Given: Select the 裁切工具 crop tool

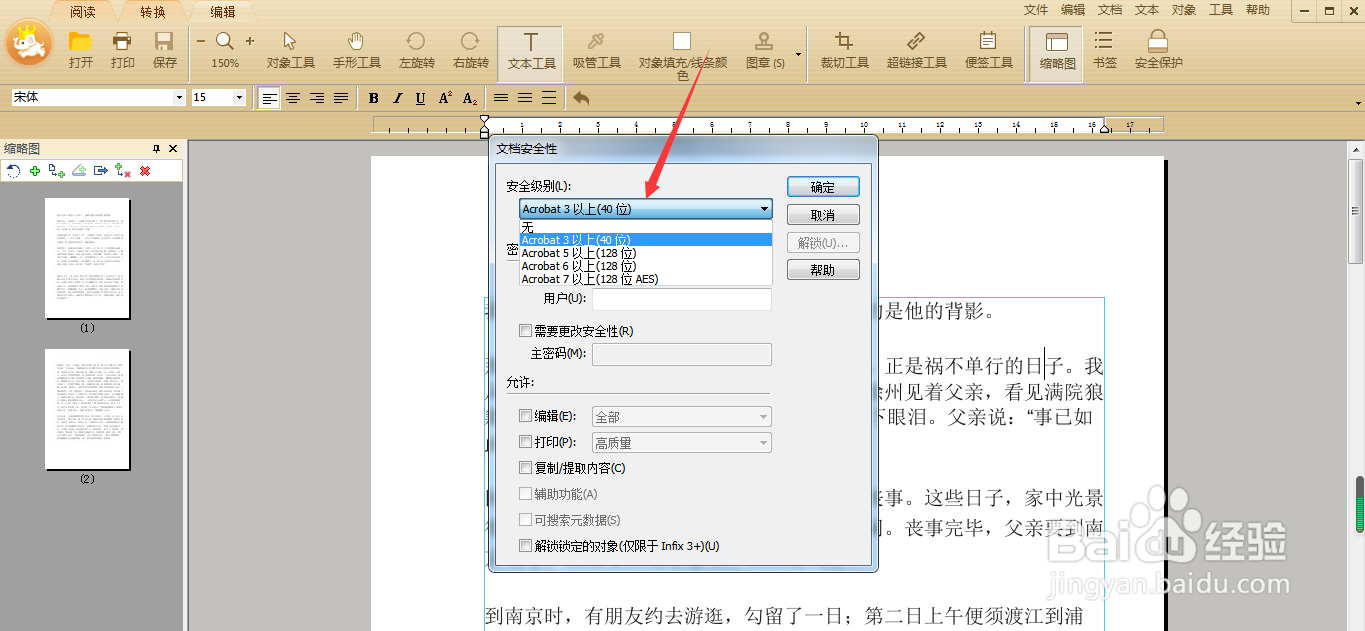Looking at the screenshot, I should (843, 52).
